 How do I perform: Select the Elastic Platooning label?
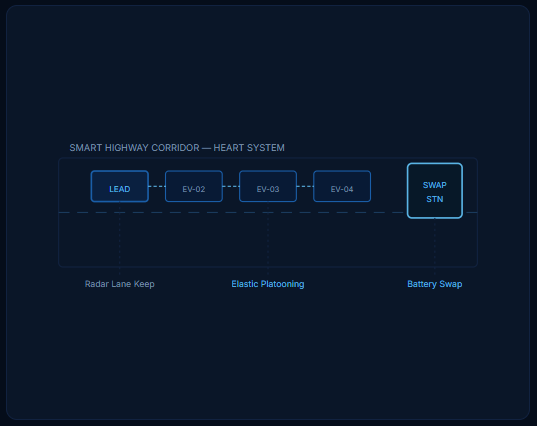(x=268, y=284)
